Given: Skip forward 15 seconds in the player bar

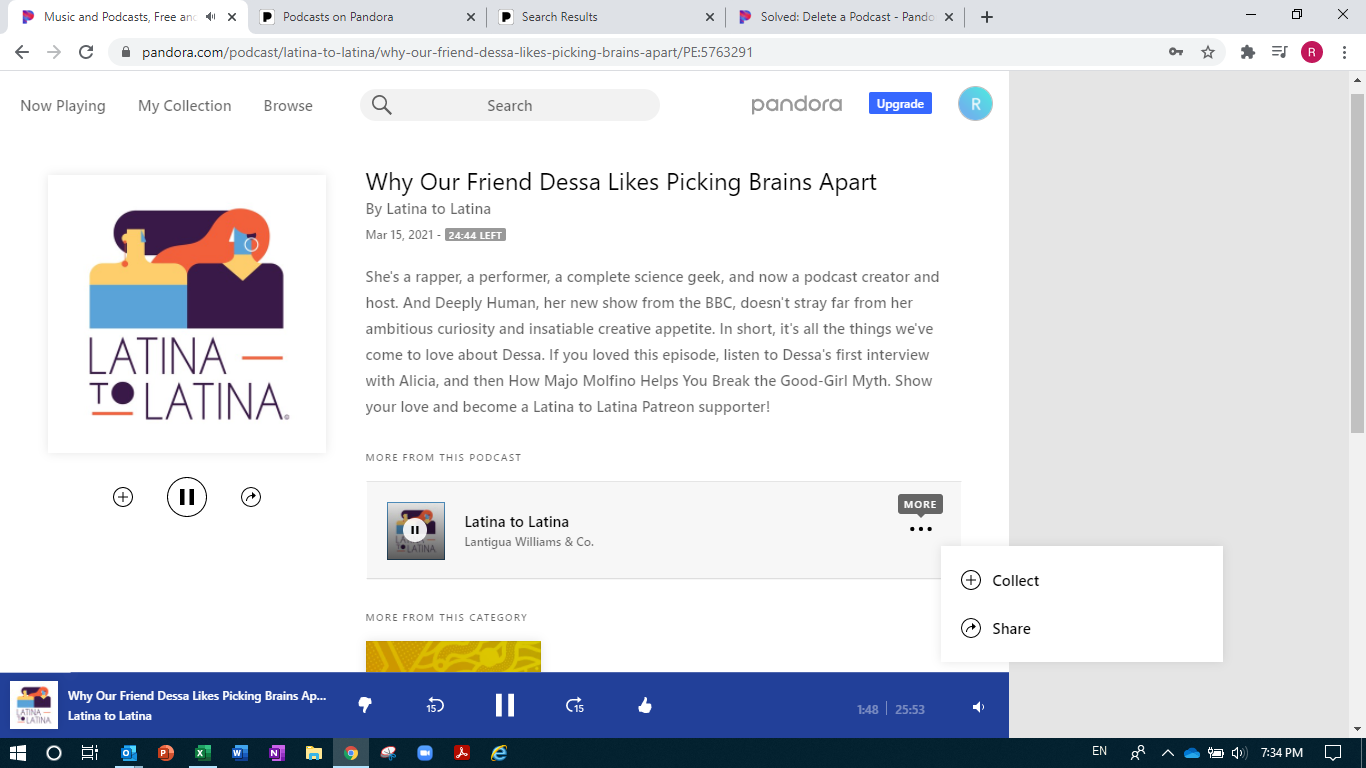Looking at the screenshot, I should click(x=574, y=706).
